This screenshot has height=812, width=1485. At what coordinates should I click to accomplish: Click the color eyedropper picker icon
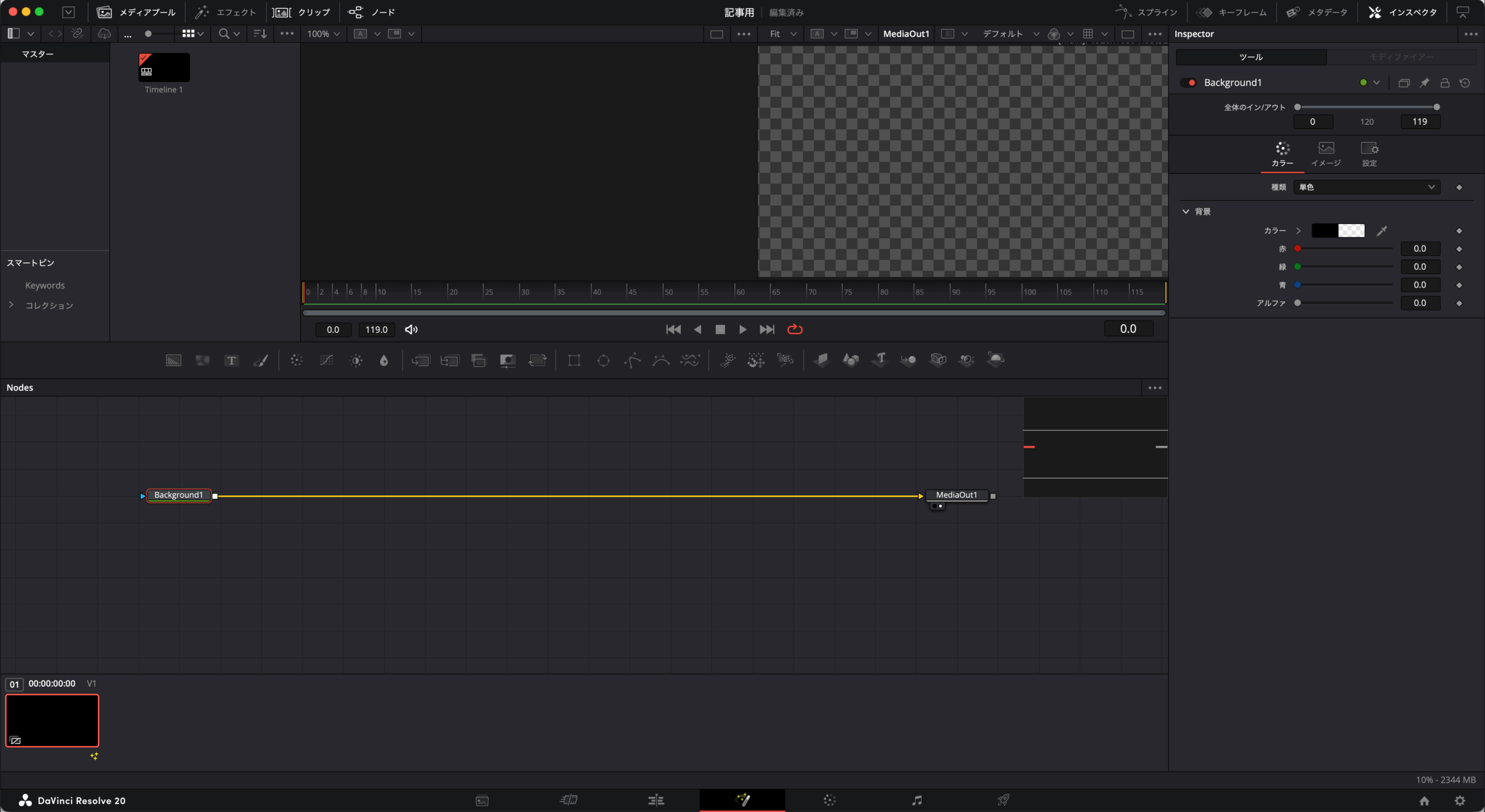[1382, 231]
